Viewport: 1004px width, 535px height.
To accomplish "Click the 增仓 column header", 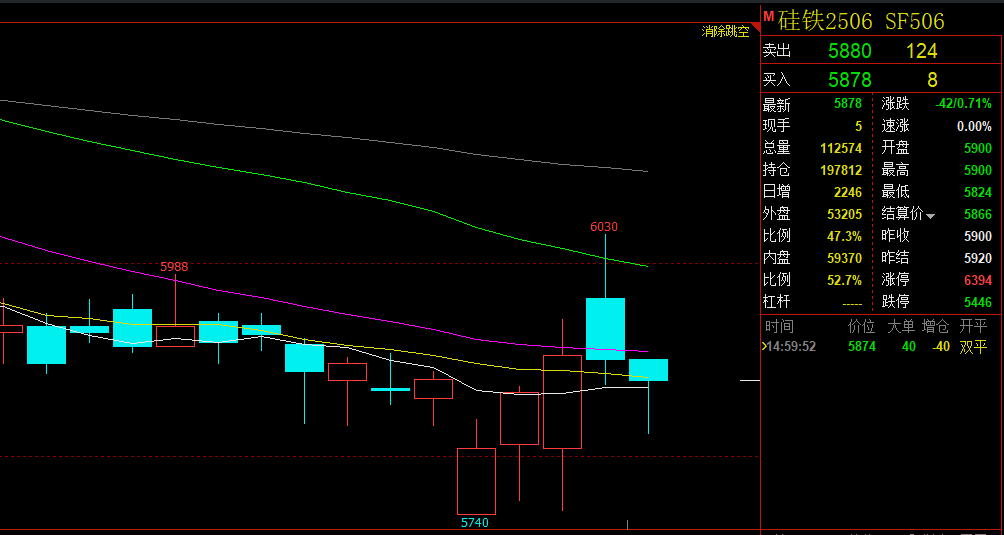I will (935, 327).
